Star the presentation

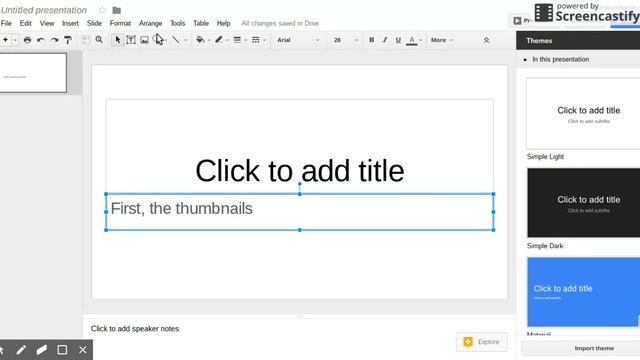click(102, 10)
